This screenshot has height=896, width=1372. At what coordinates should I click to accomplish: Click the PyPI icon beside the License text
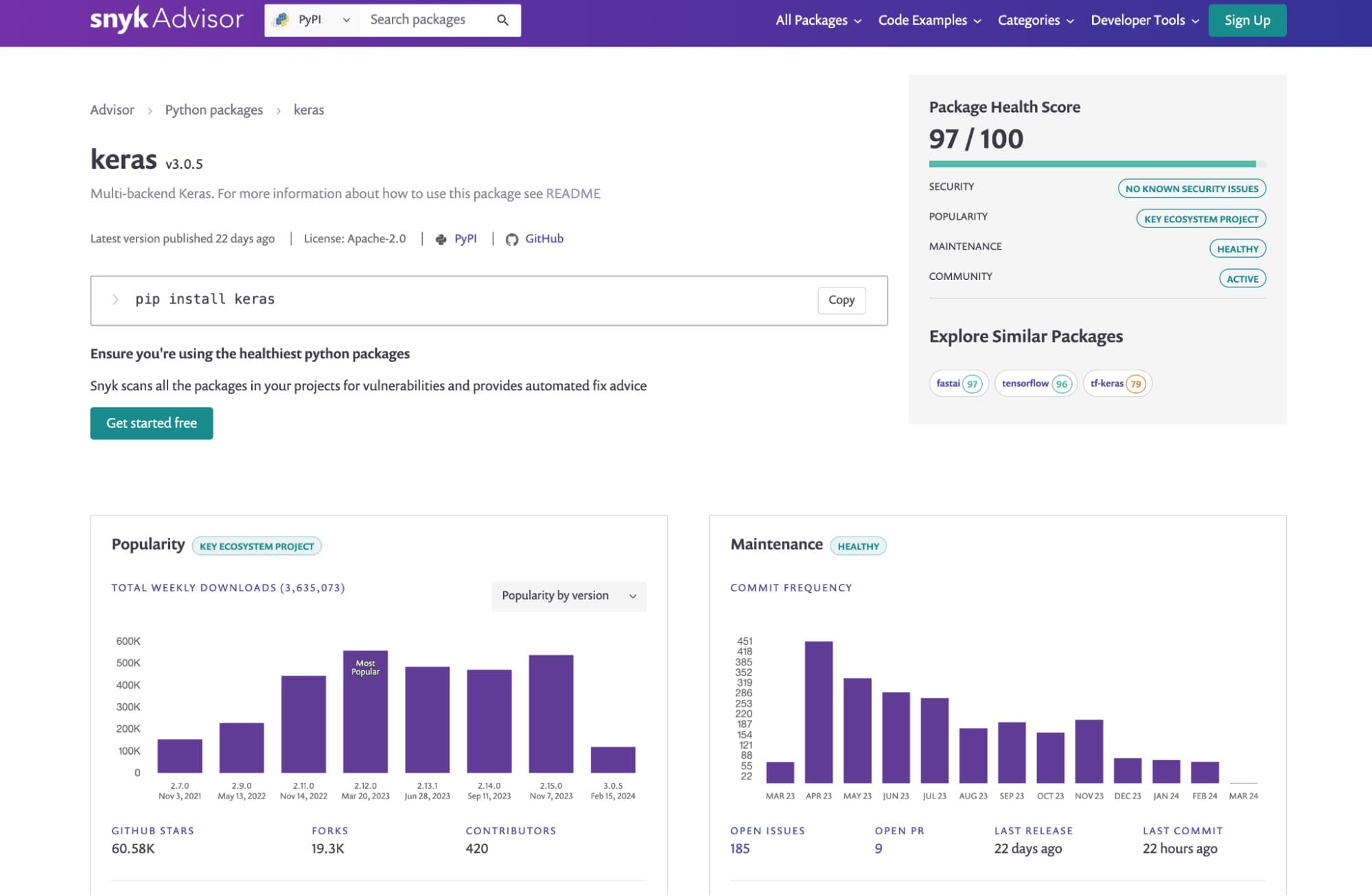[x=441, y=239]
